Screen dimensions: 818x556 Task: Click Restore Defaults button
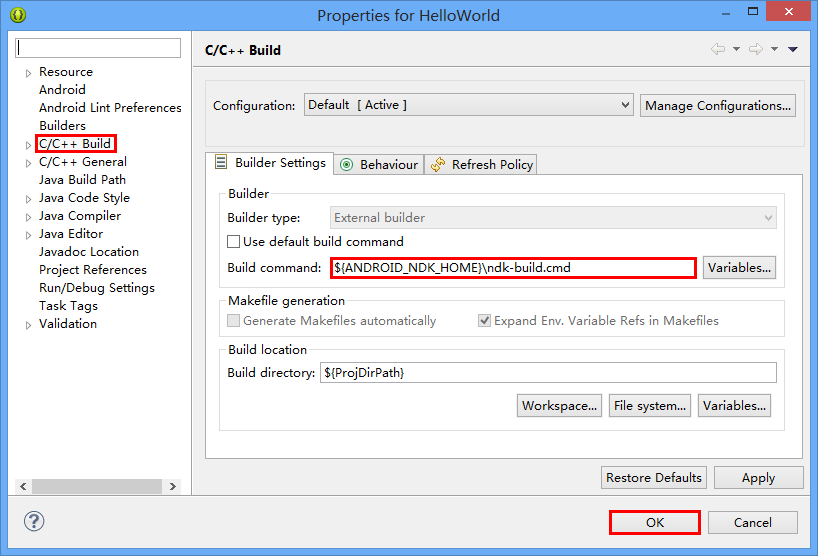coord(654,477)
